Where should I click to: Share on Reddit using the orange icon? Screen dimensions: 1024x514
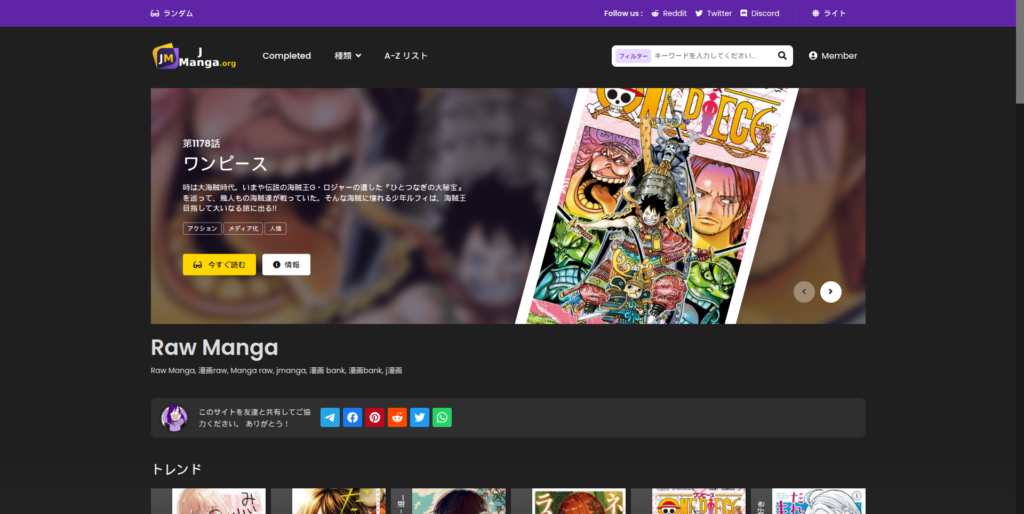397,418
